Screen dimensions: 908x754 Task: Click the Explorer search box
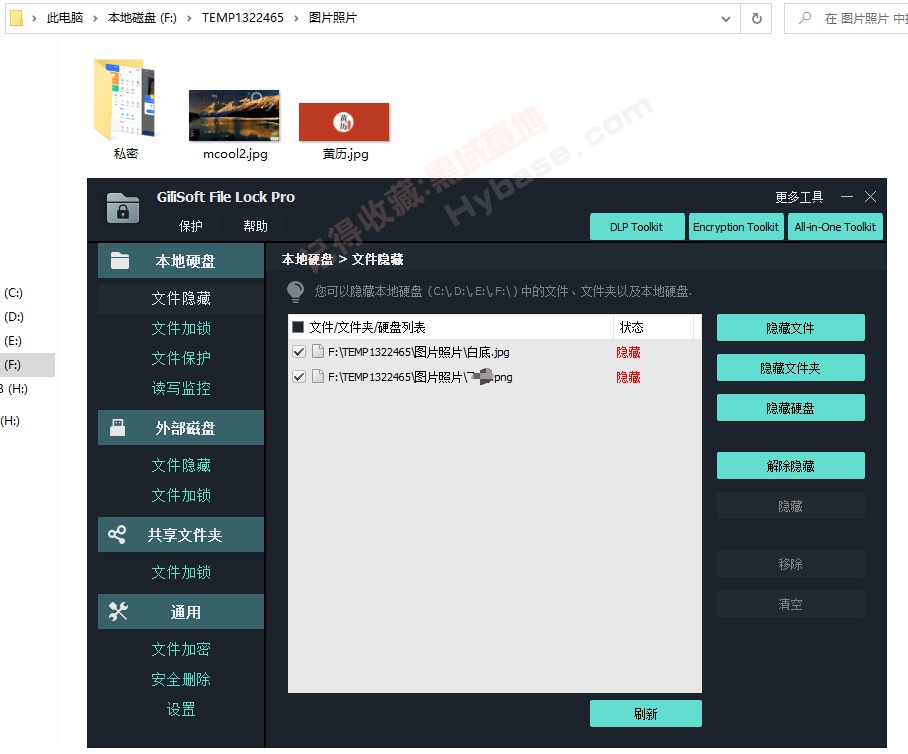click(x=848, y=19)
